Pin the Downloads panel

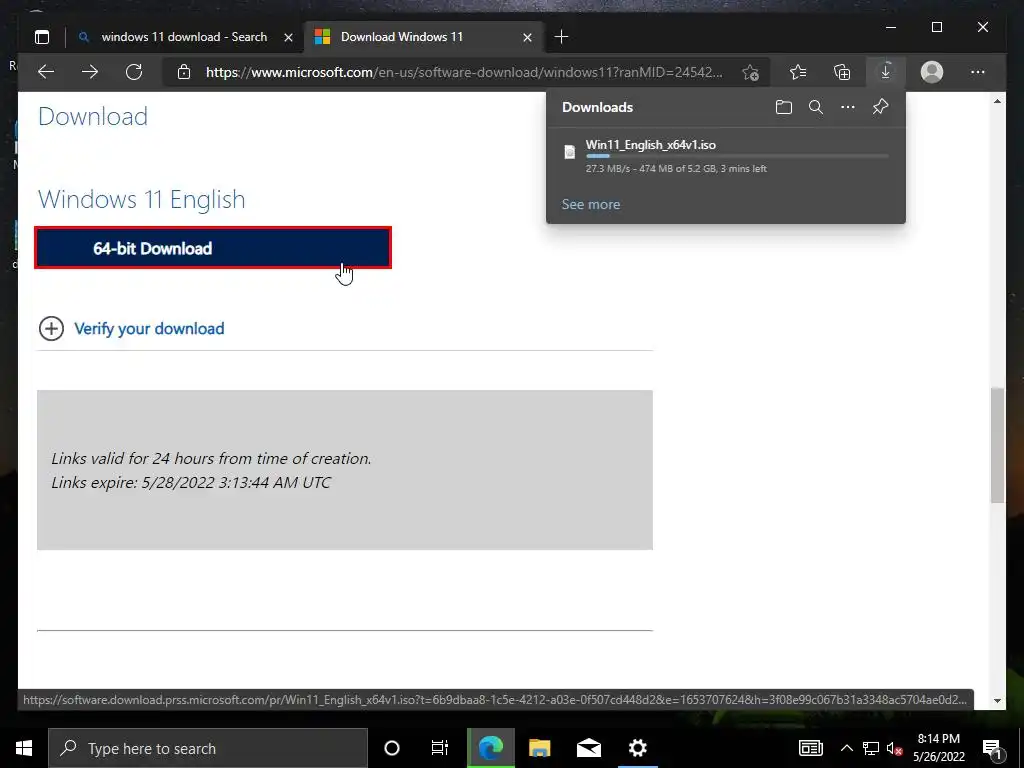(x=880, y=107)
